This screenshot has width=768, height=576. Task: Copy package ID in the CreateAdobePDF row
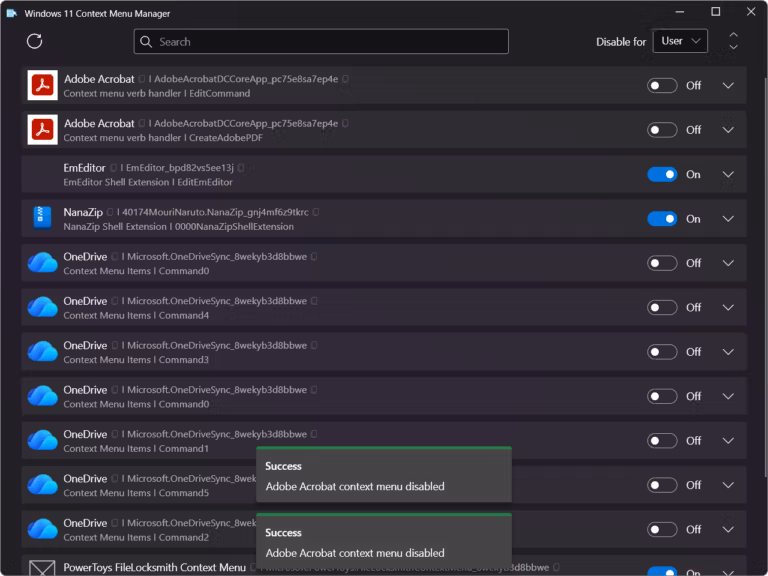coord(345,123)
